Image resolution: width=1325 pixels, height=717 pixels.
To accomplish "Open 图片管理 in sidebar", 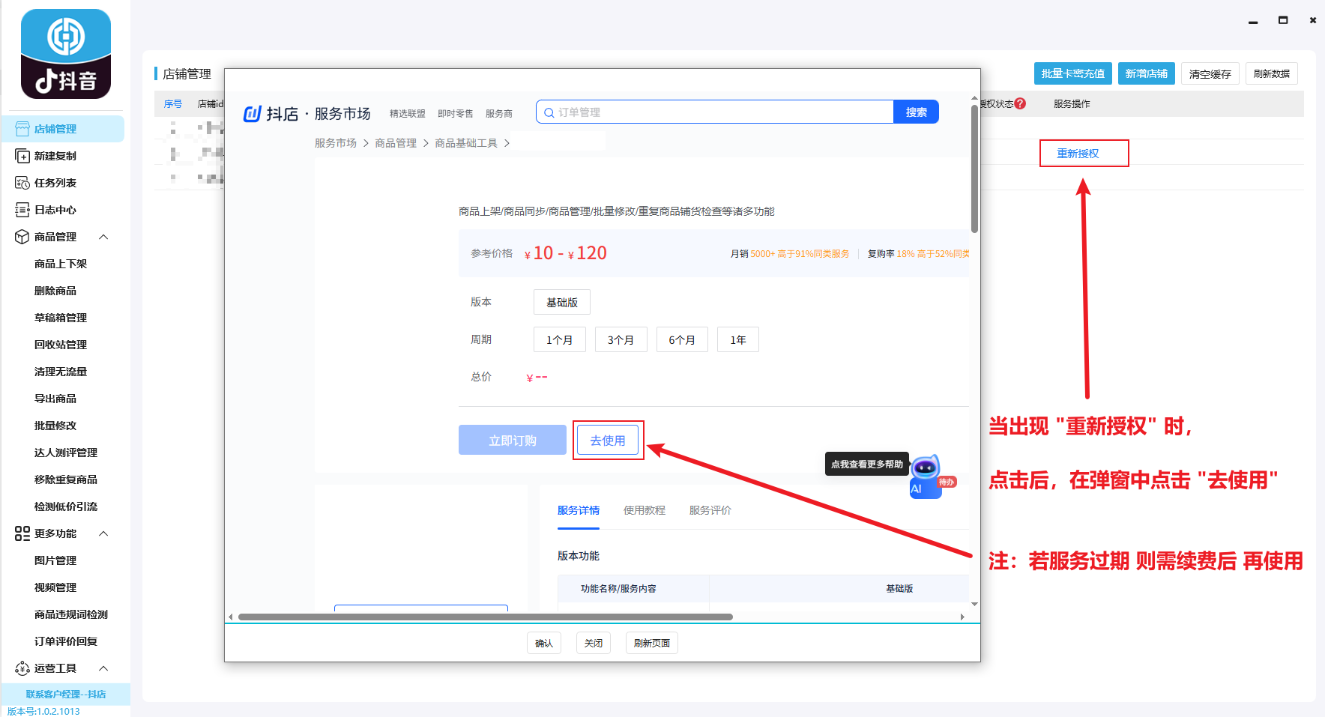I will (55, 561).
